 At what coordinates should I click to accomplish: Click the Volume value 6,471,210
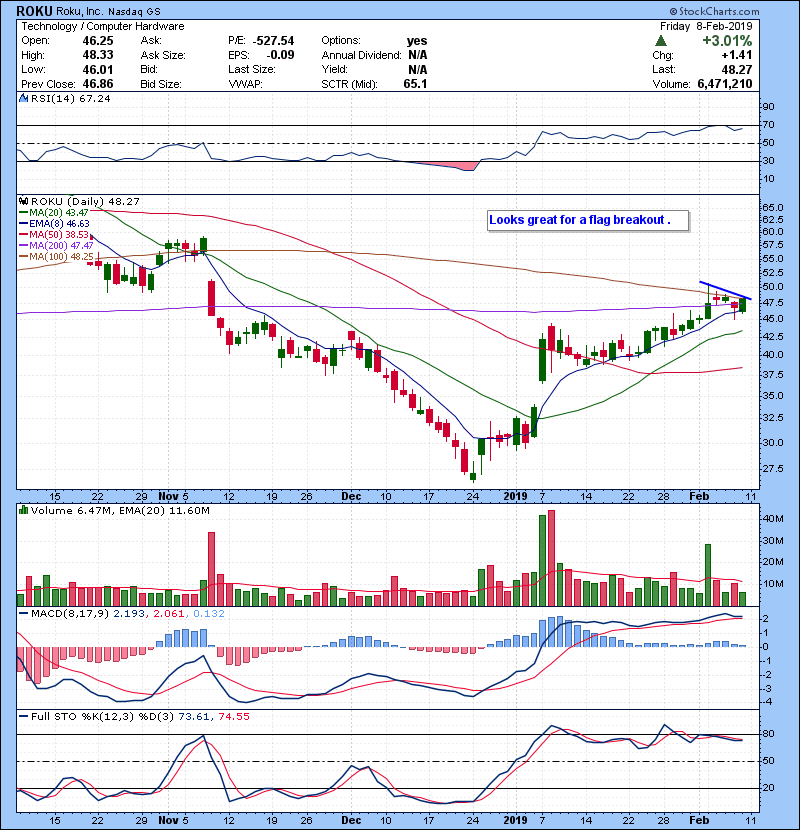pos(724,84)
